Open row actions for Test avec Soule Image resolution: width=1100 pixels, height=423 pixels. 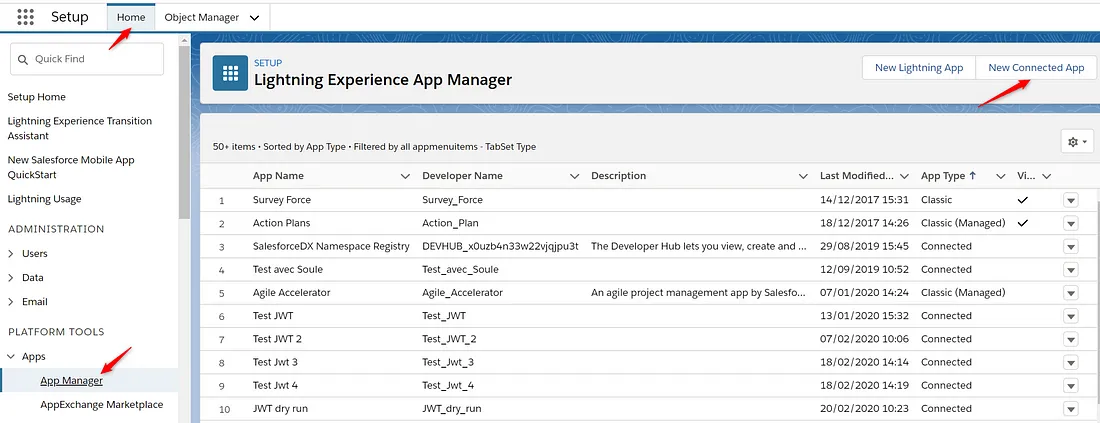pos(1071,270)
